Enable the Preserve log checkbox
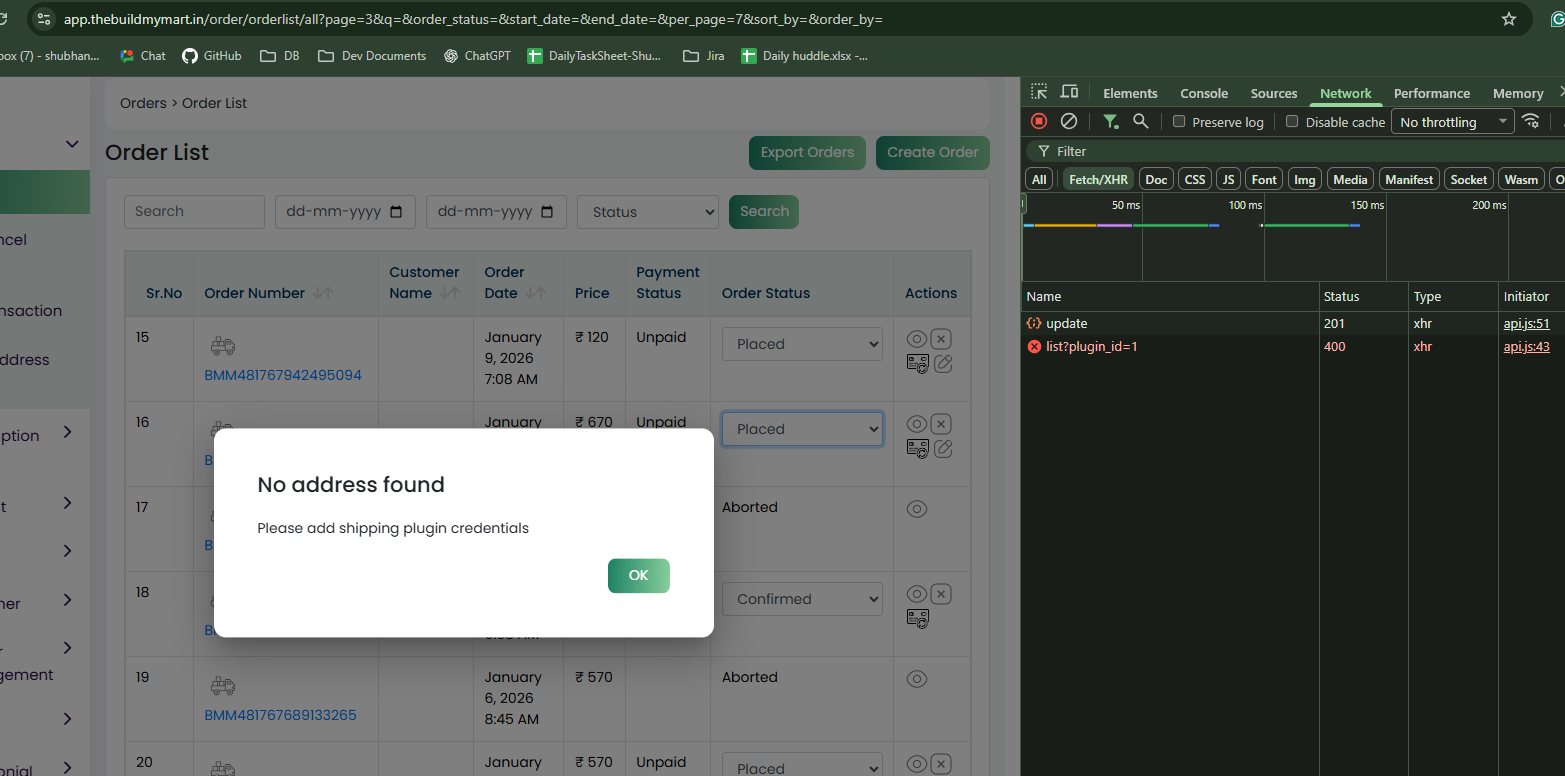Image resolution: width=1565 pixels, height=776 pixels. point(1179,121)
